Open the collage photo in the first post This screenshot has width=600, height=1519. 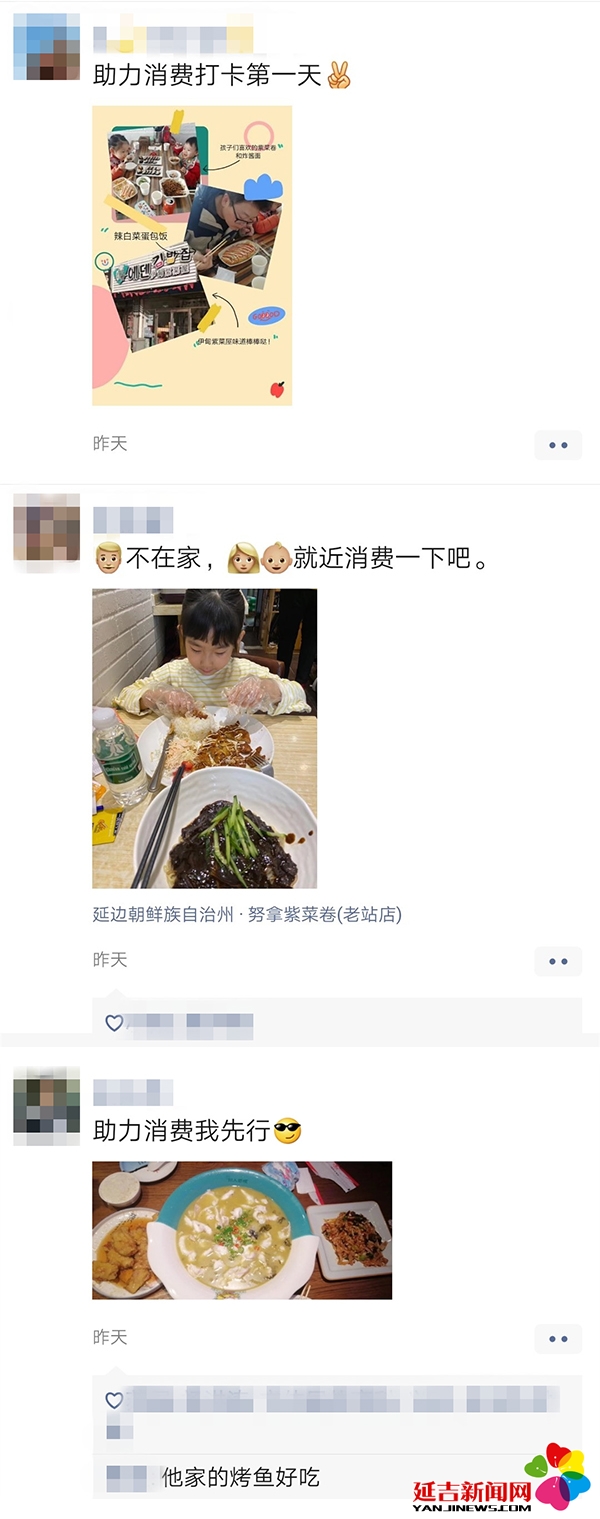coord(192,256)
